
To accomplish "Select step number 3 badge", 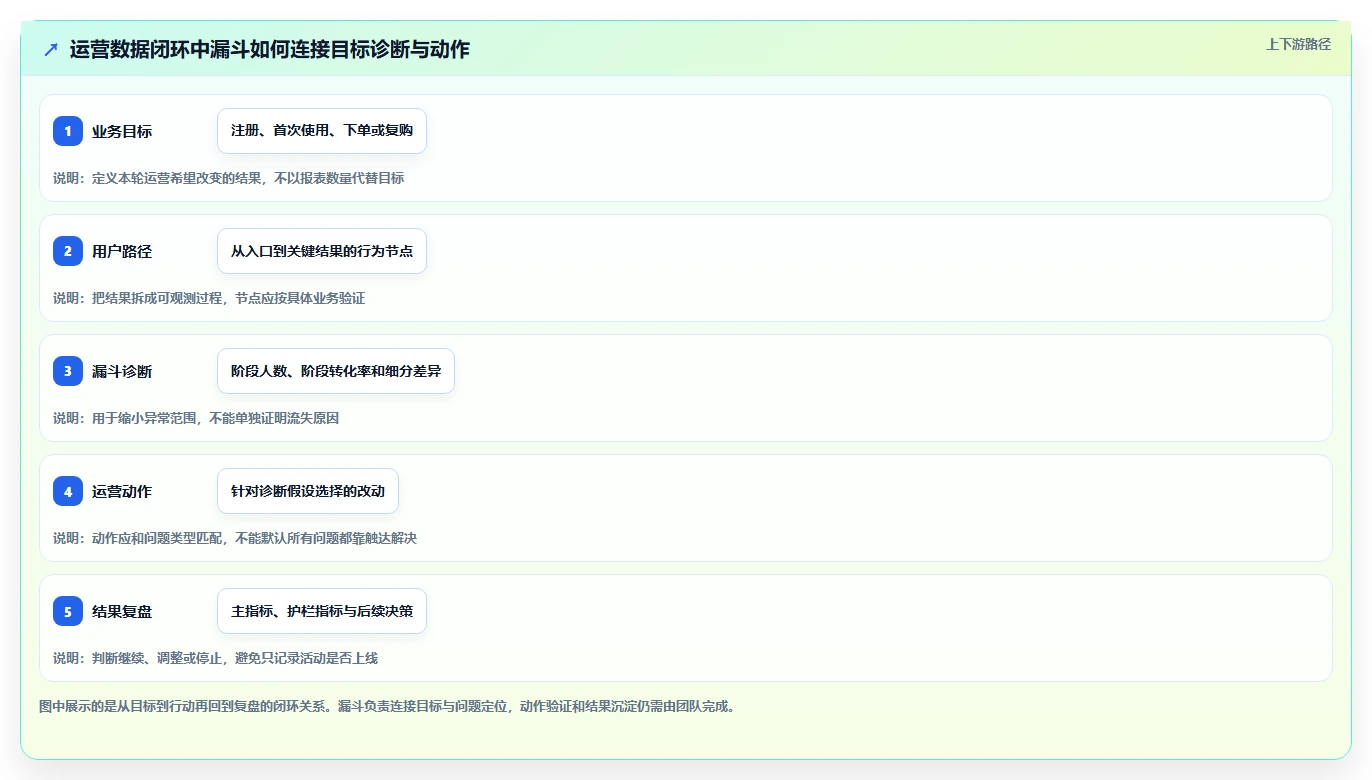I will [x=68, y=371].
